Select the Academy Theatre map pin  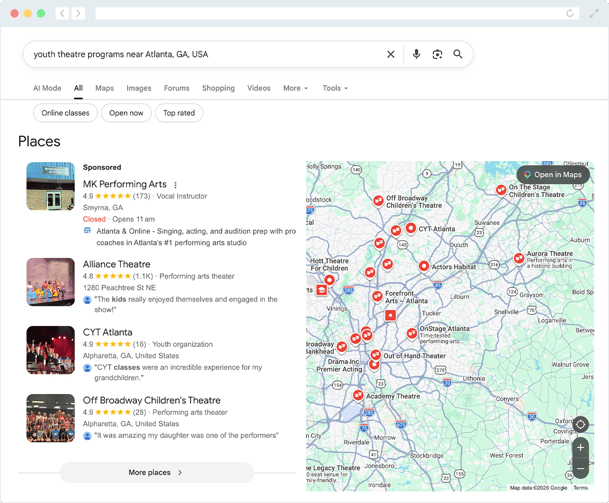(358, 395)
